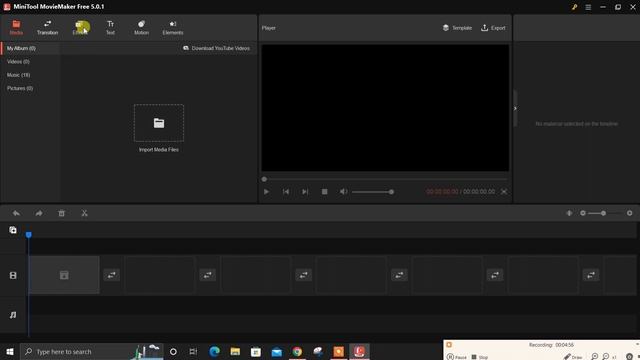
Task: Open the key upgrade icon in title bar
Action: (x=574, y=7)
